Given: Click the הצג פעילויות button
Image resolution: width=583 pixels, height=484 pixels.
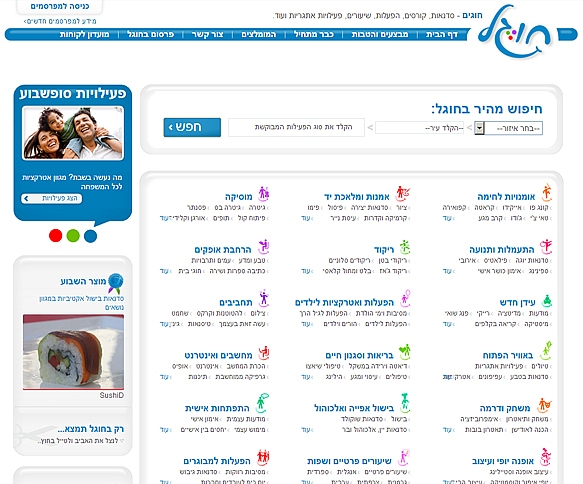Looking at the screenshot, I should [x=51, y=199].
